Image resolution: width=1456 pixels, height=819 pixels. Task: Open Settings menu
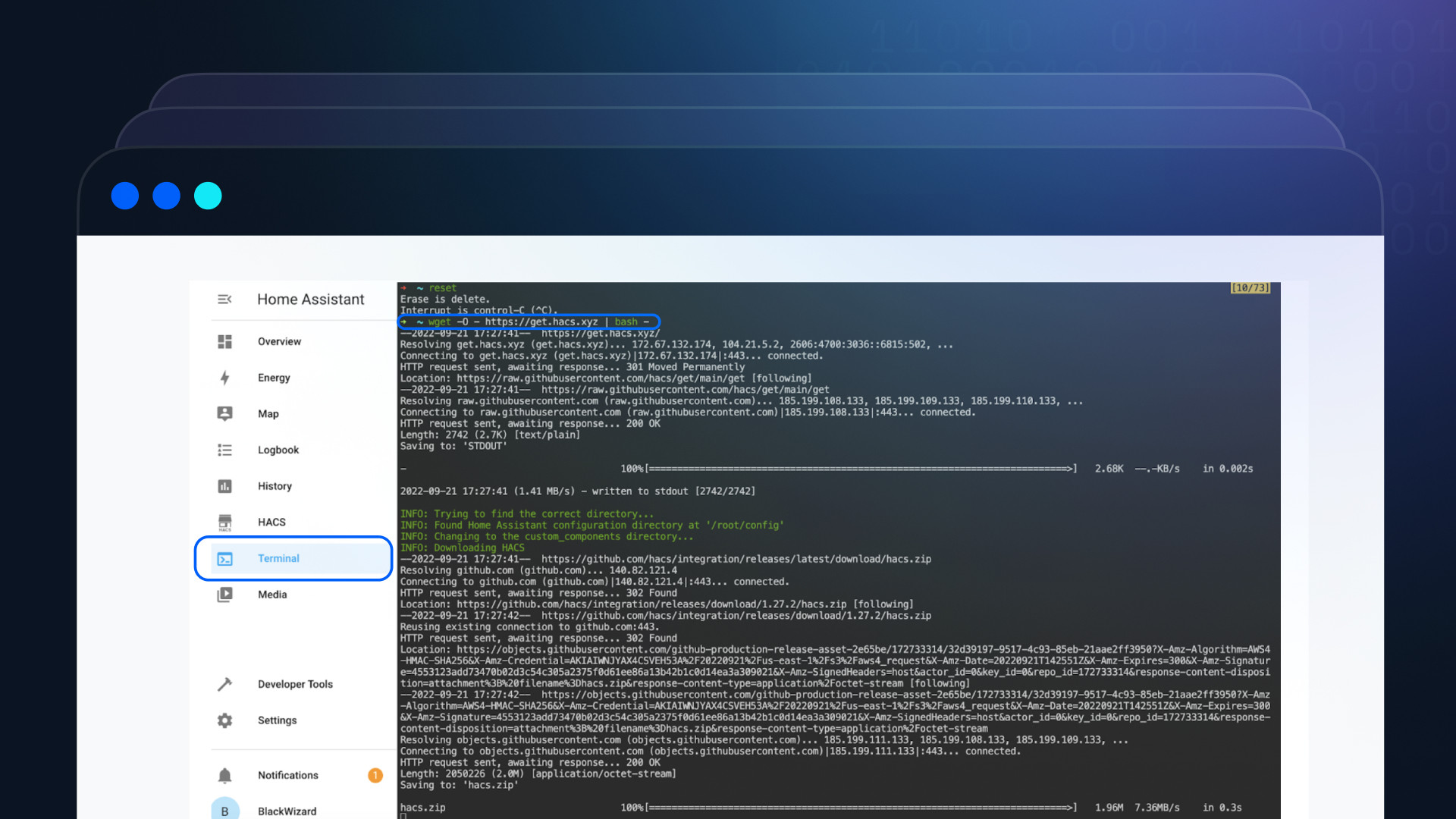[277, 720]
